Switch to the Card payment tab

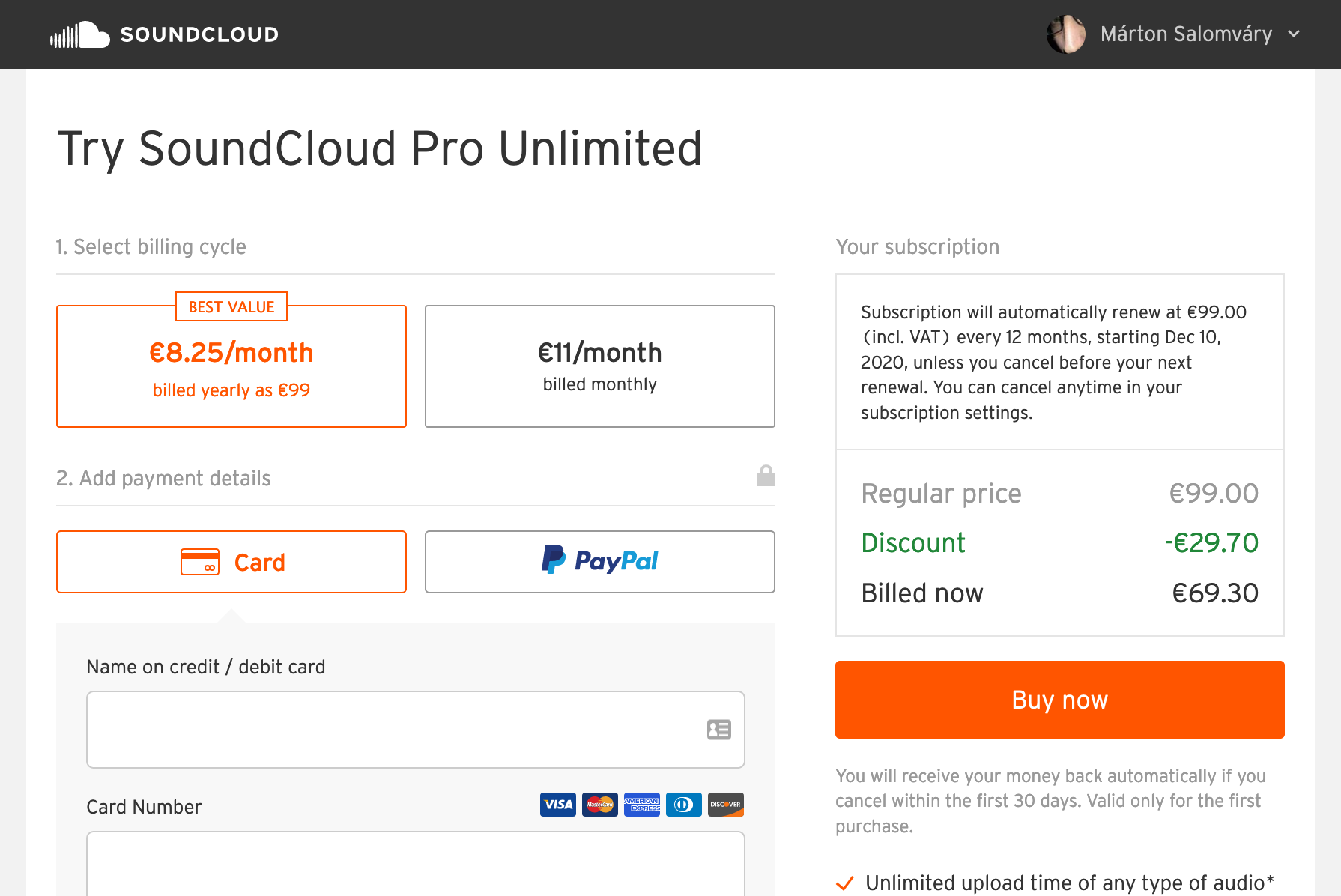click(x=231, y=561)
